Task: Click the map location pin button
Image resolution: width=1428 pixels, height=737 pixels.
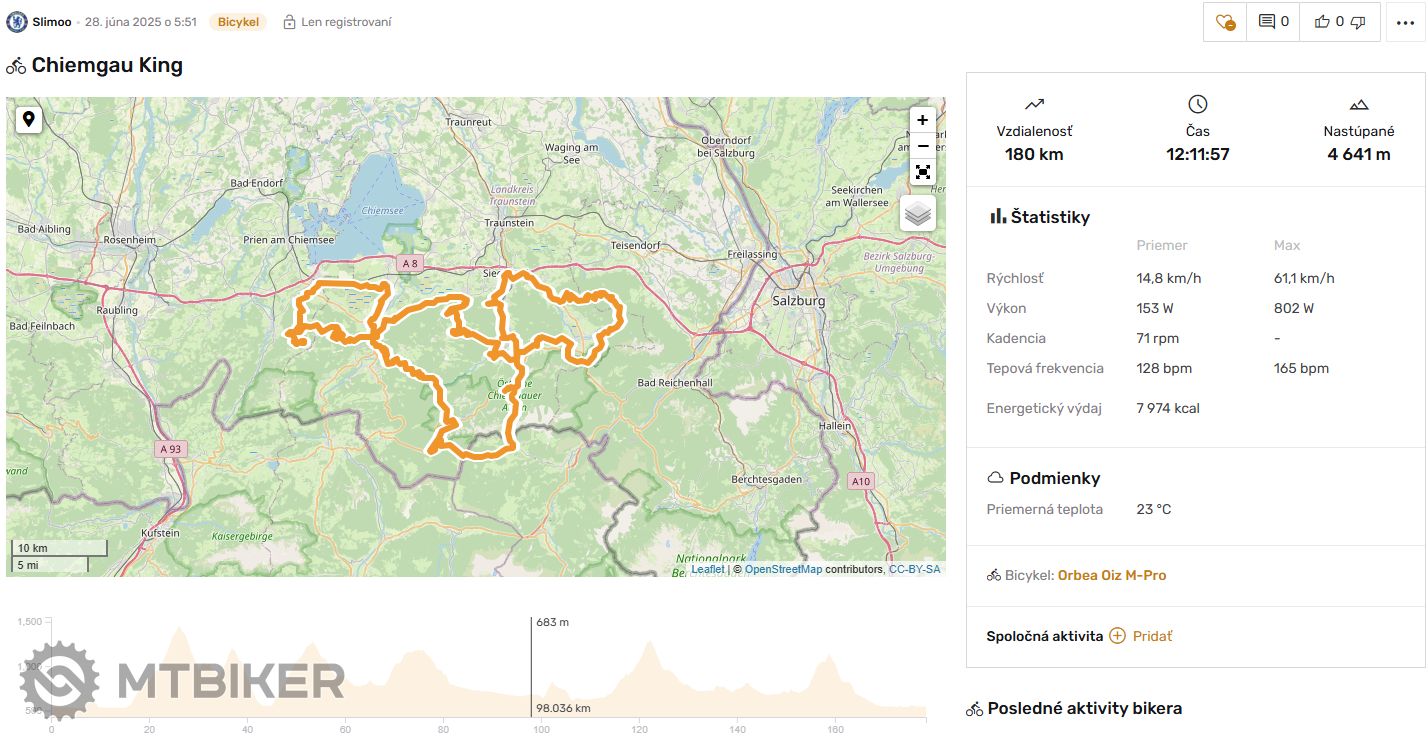Action: click(x=29, y=120)
